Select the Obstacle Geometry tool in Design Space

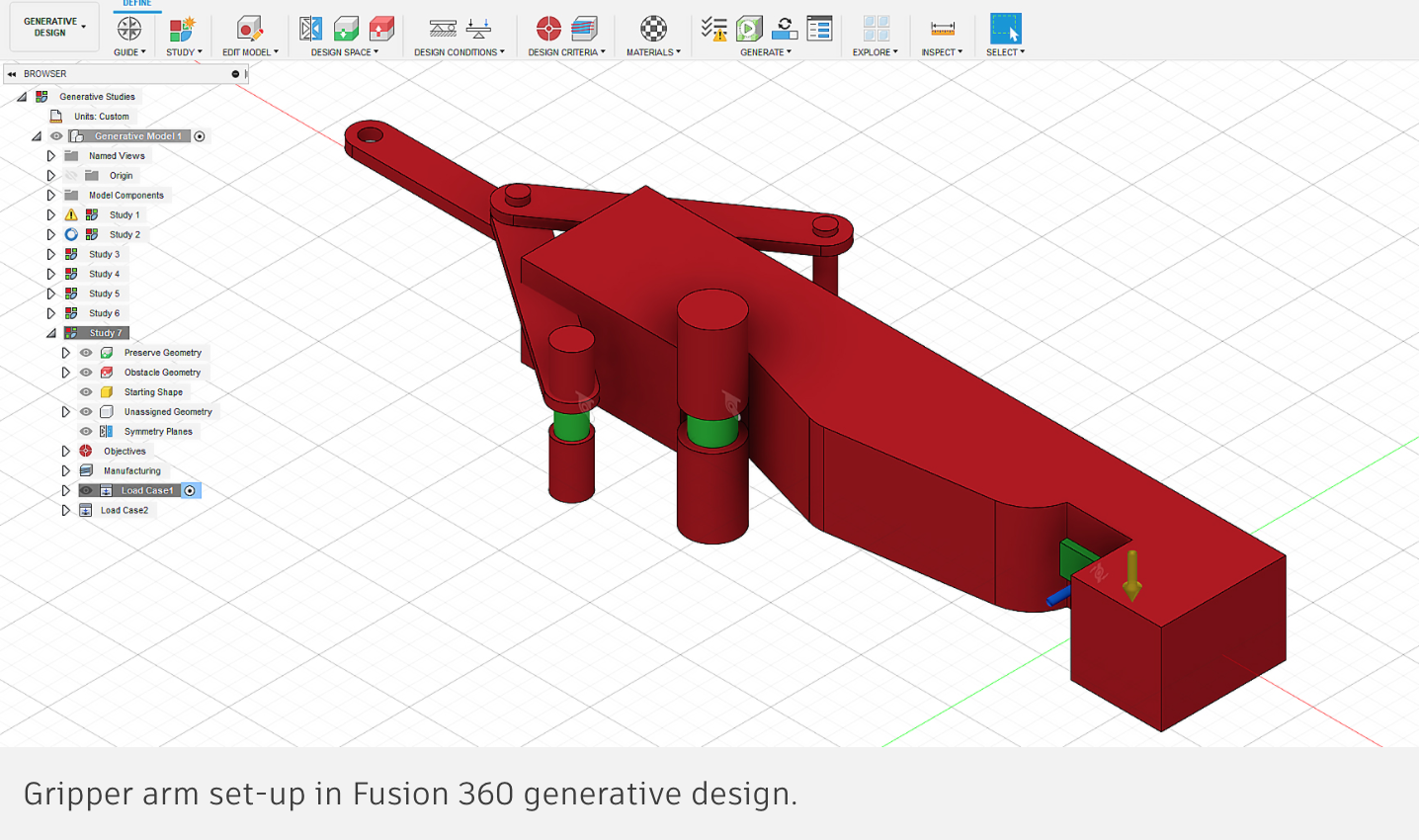(x=381, y=29)
